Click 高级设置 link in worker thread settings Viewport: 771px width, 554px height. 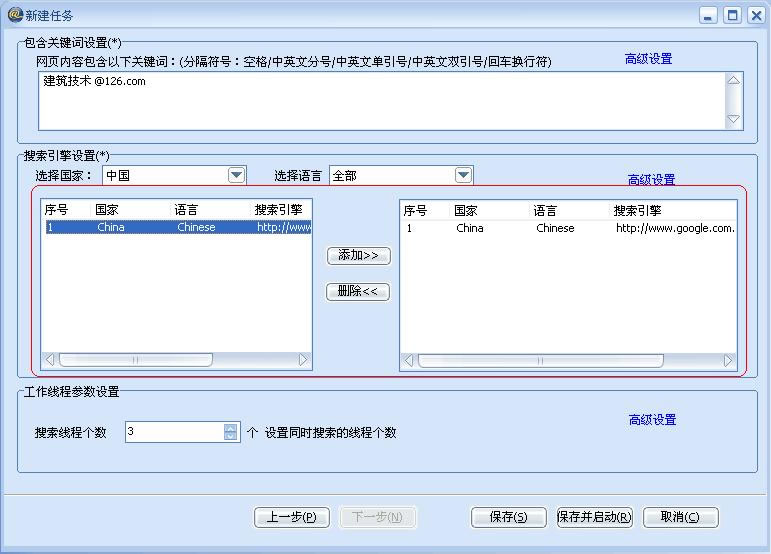[x=652, y=420]
